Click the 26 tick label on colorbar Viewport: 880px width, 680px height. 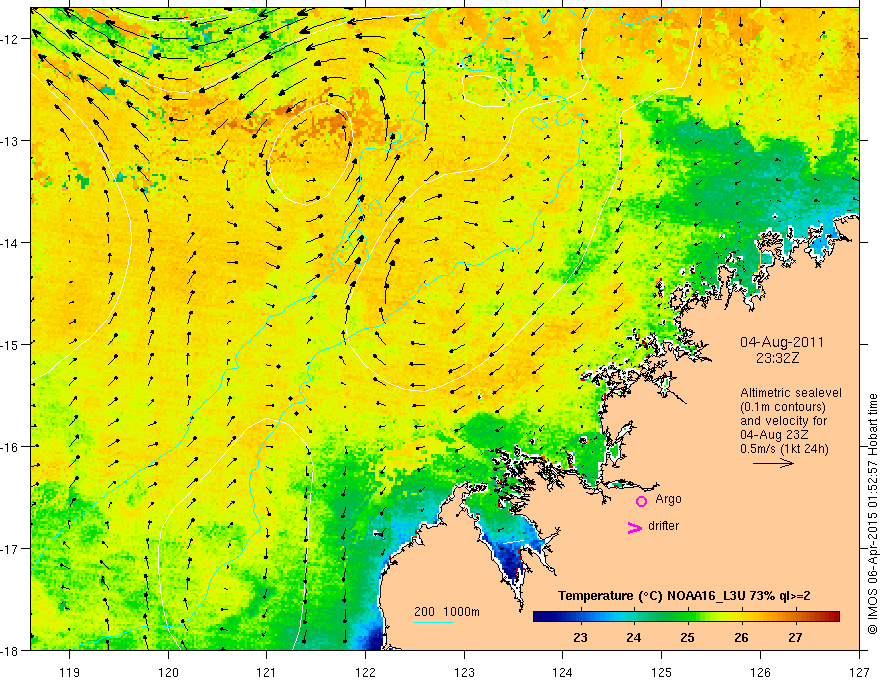[x=741, y=638]
